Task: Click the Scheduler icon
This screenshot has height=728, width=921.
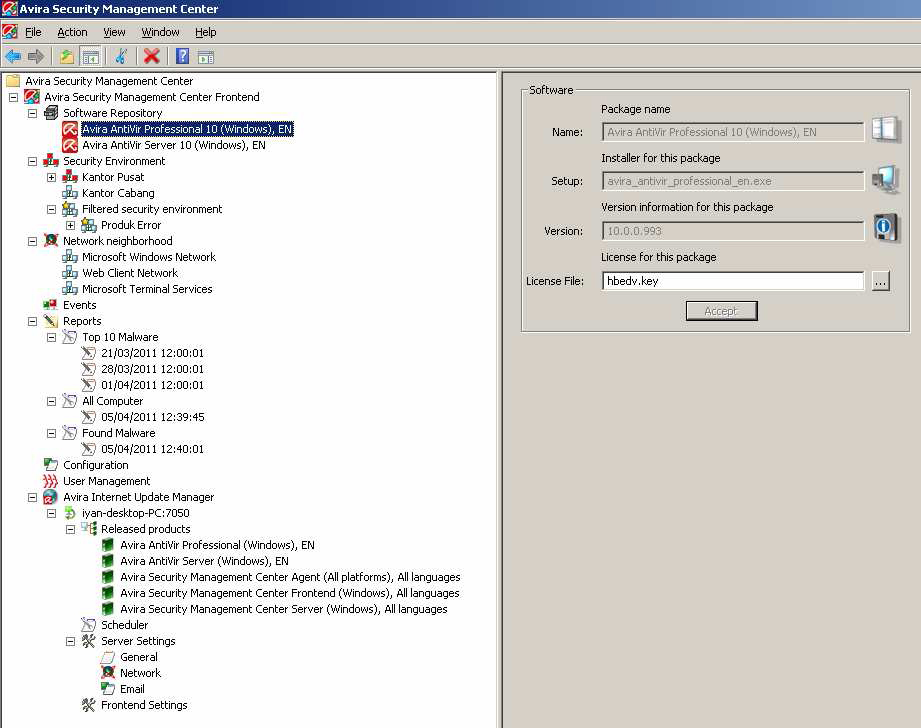Action: 89,625
